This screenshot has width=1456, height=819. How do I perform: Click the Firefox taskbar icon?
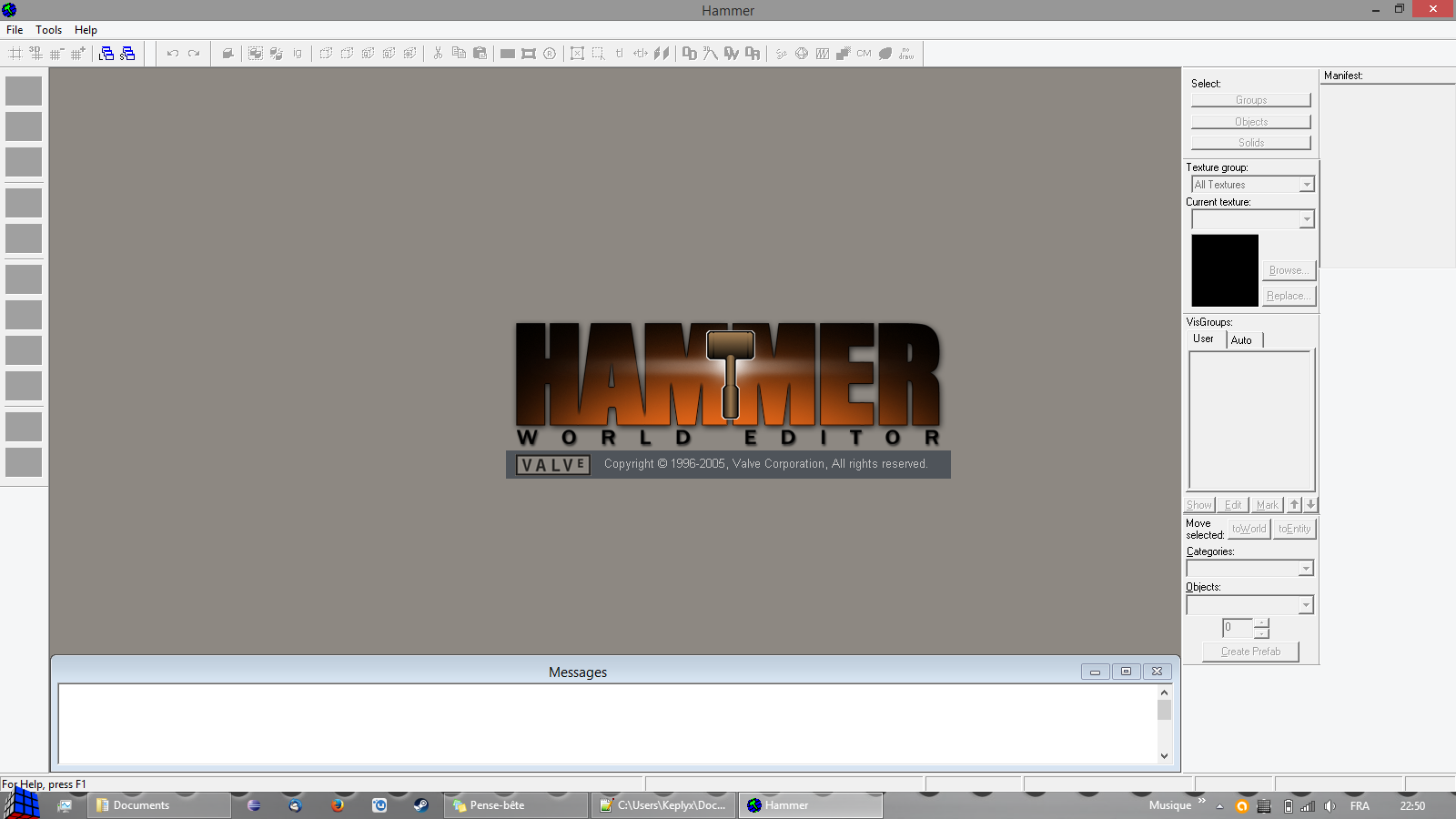338,805
